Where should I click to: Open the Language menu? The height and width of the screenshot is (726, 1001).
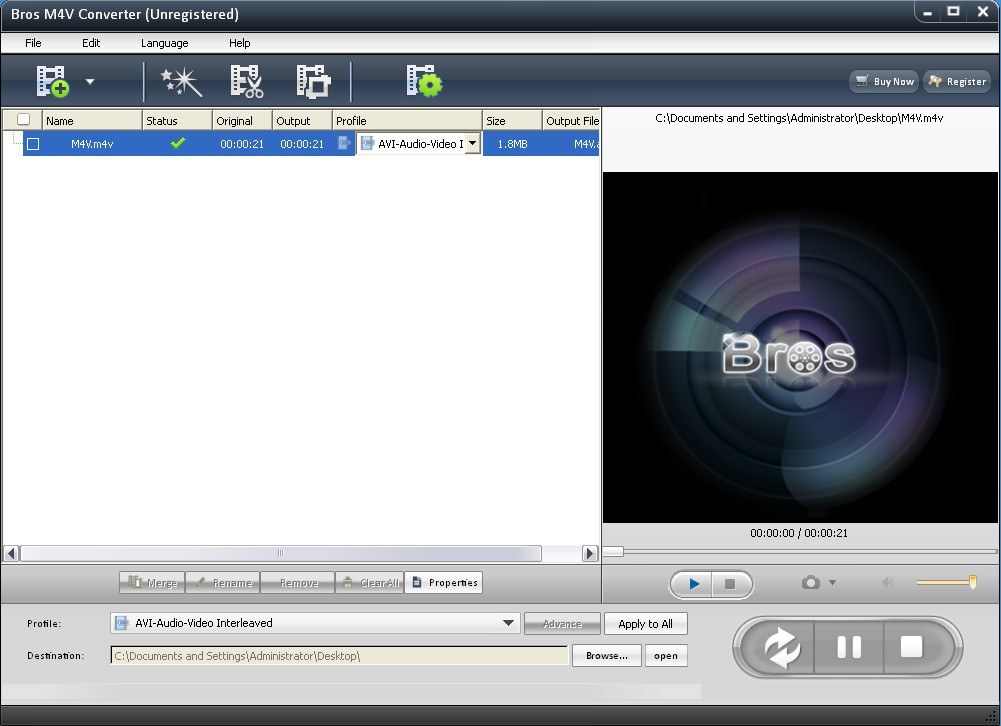[x=164, y=43]
